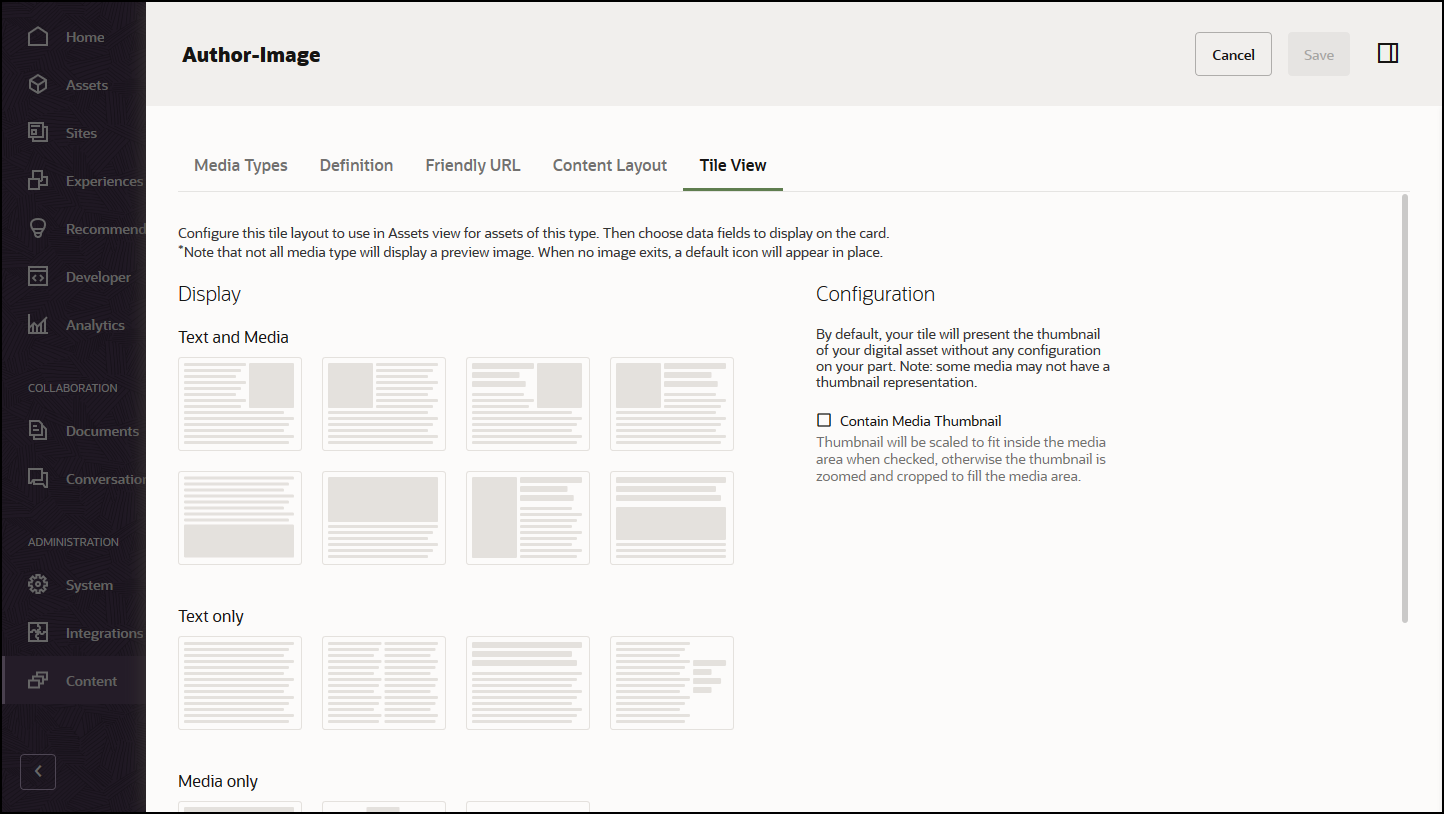Viewport: 1444px width, 814px height.
Task: Click the Configuration section heading
Action: click(x=875, y=294)
